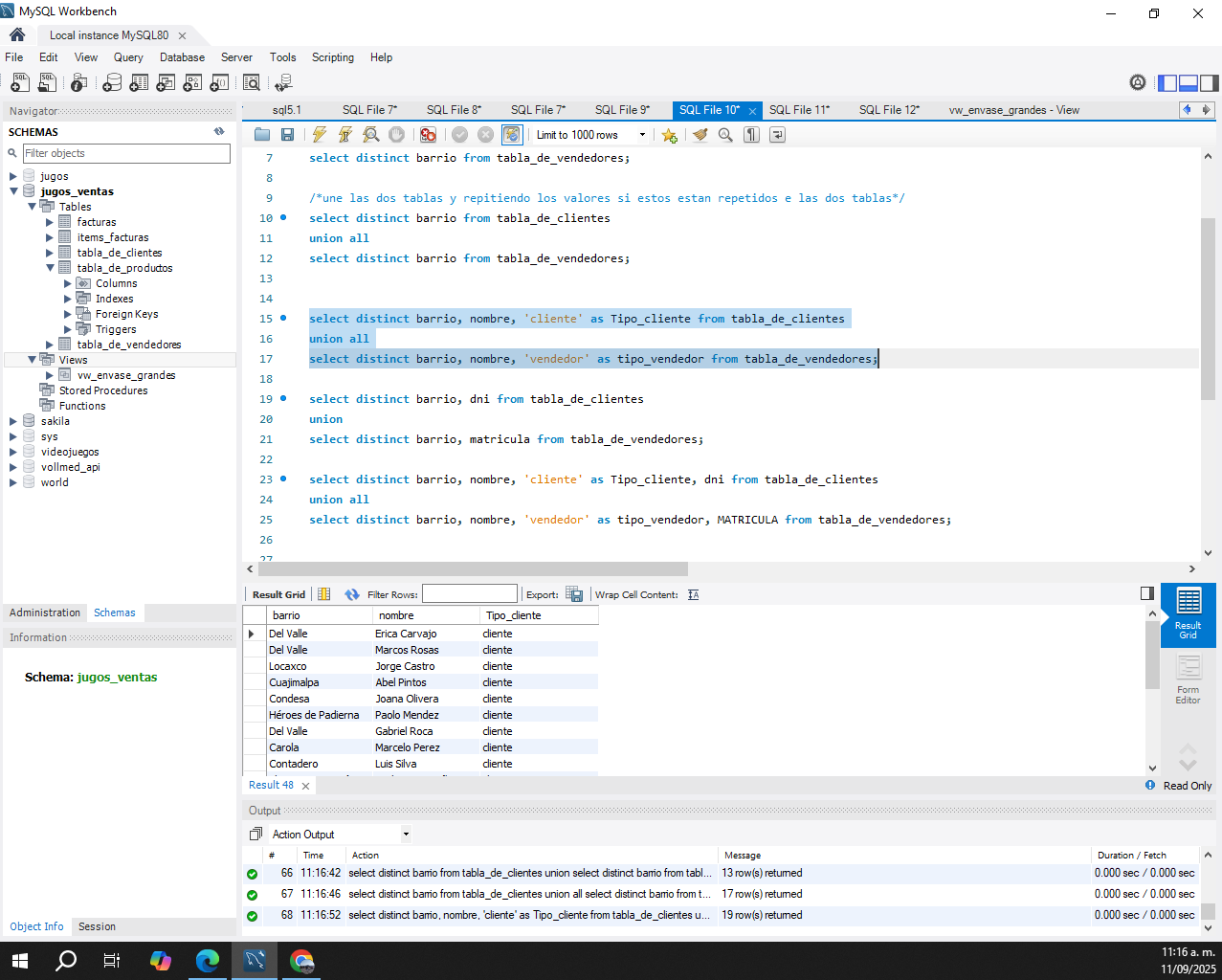
Task: Go to the Workbench home screen
Action: tap(17, 34)
